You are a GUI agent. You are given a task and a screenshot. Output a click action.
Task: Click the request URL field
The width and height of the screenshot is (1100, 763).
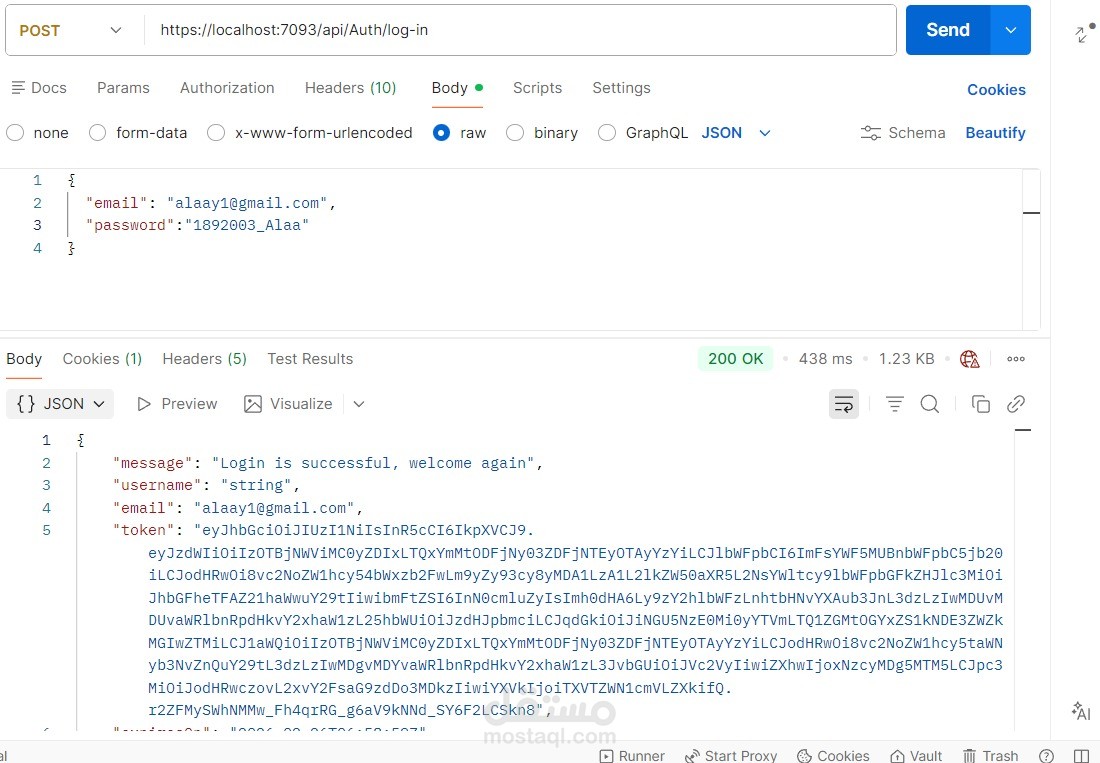(520, 30)
